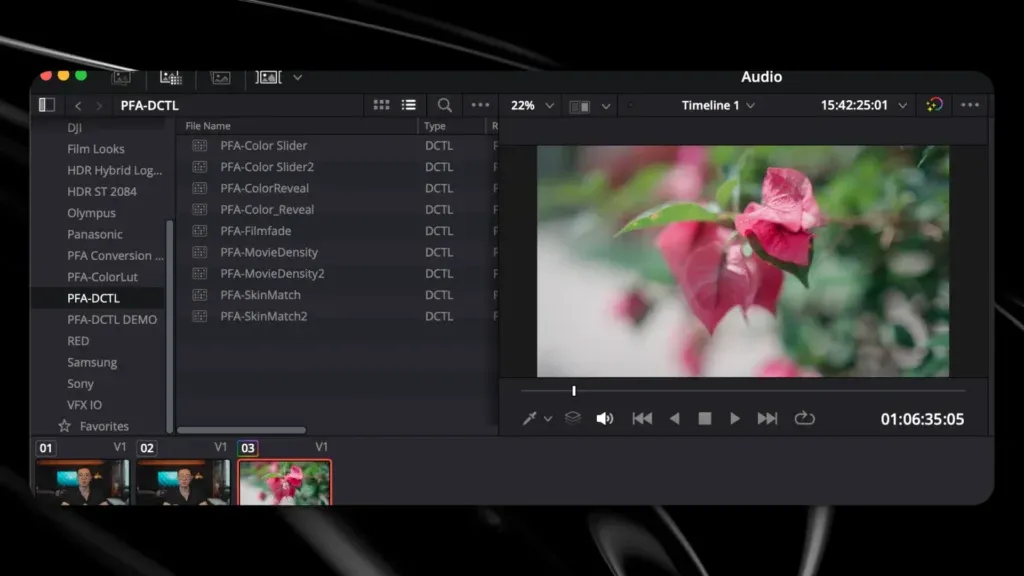The width and height of the screenshot is (1024, 576).
Task: Open the LUT search magnifier
Action: [x=445, y=105]
